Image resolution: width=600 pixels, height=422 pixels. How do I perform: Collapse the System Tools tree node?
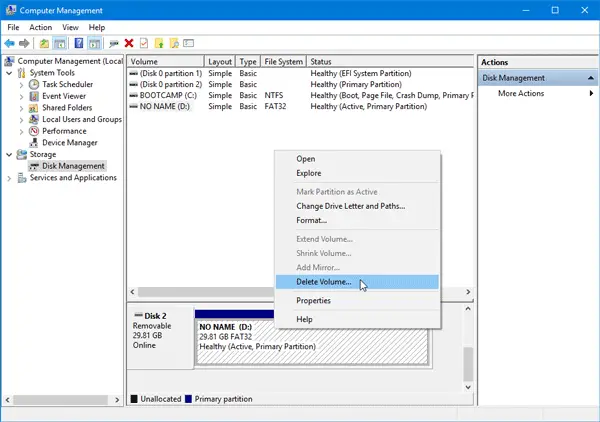(x=9, y=73)
